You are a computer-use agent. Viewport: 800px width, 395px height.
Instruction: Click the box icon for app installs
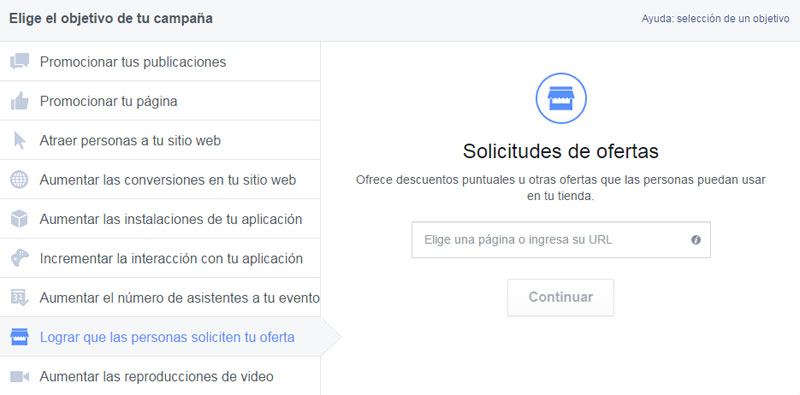coord(19,219)
